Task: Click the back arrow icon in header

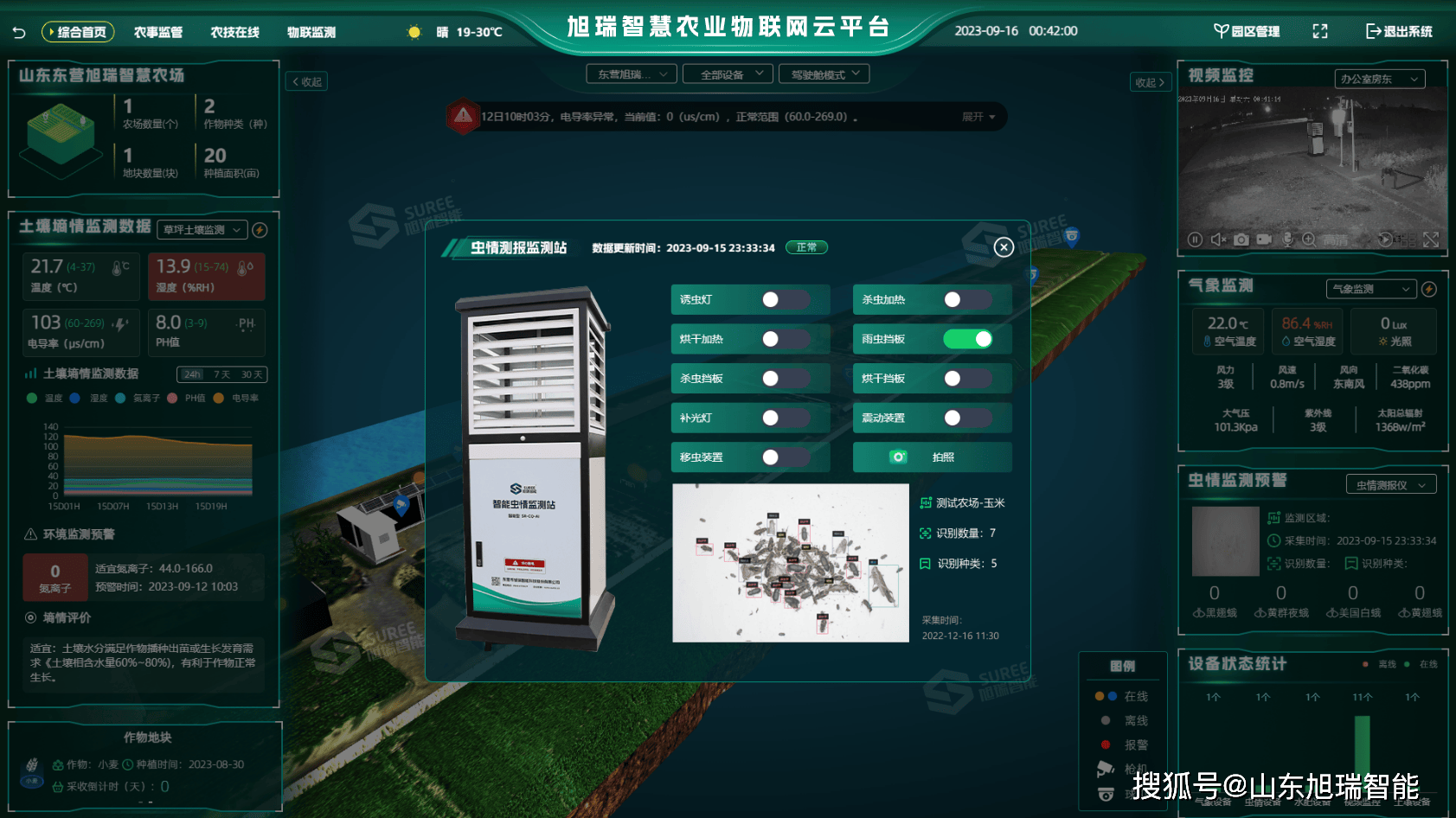Action: 19,32
